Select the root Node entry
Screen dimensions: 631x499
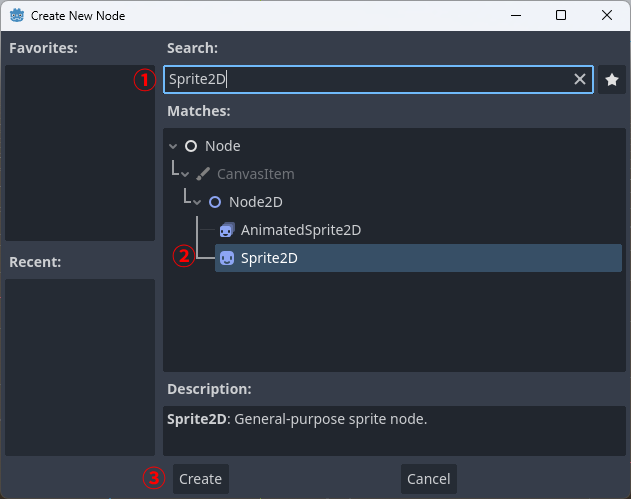(223, 146)
